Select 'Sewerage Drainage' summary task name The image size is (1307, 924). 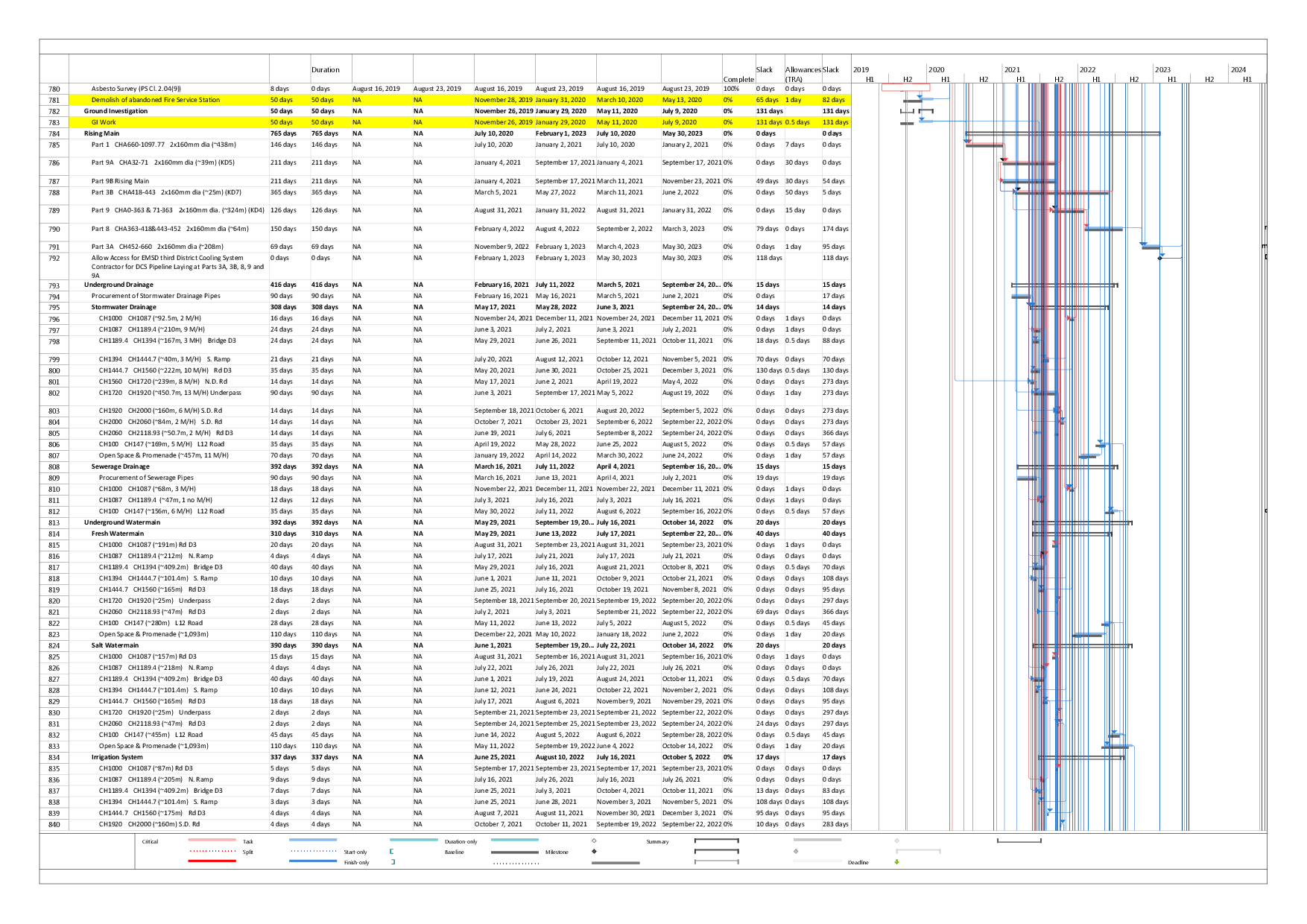pos(121,466)
